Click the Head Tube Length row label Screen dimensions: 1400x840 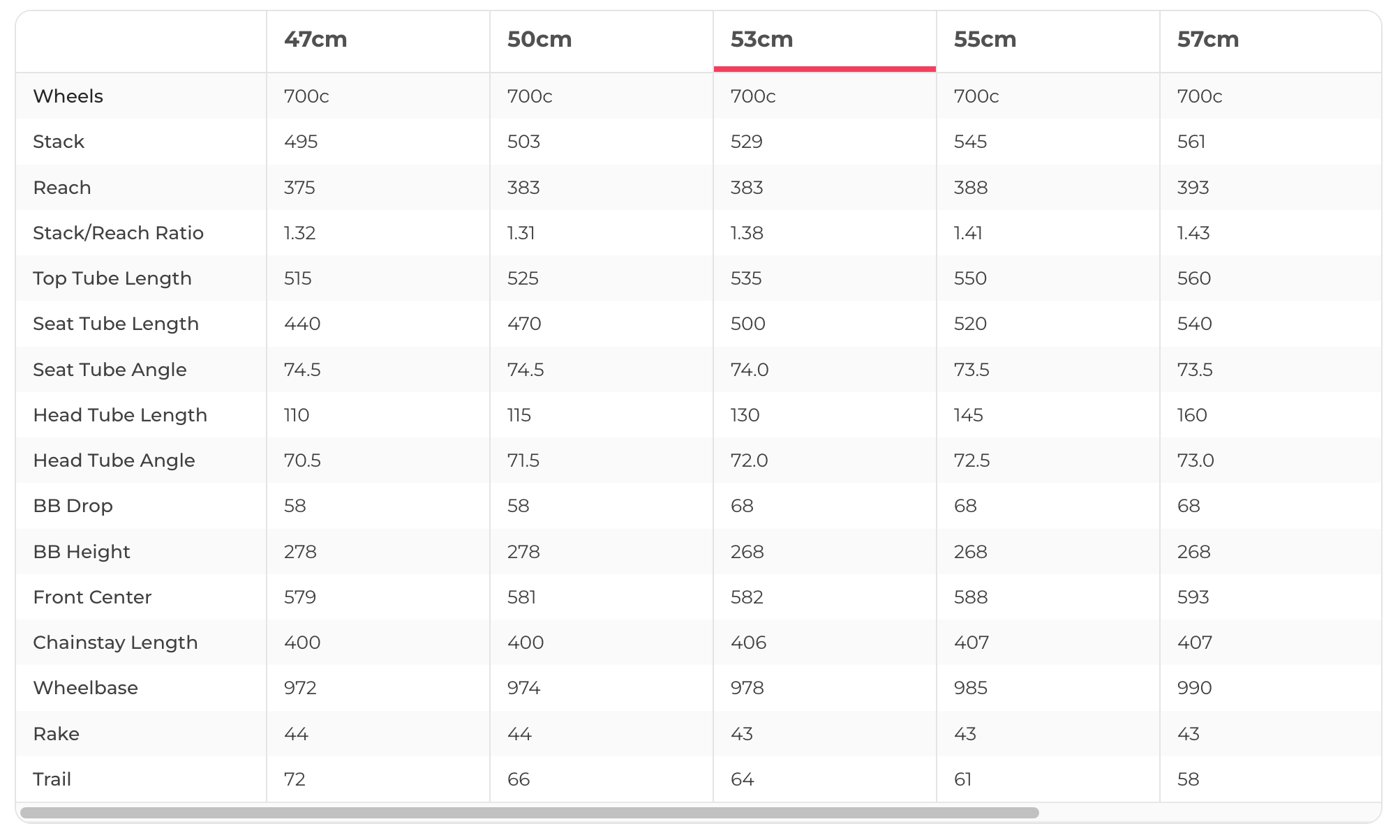point(120,415)
